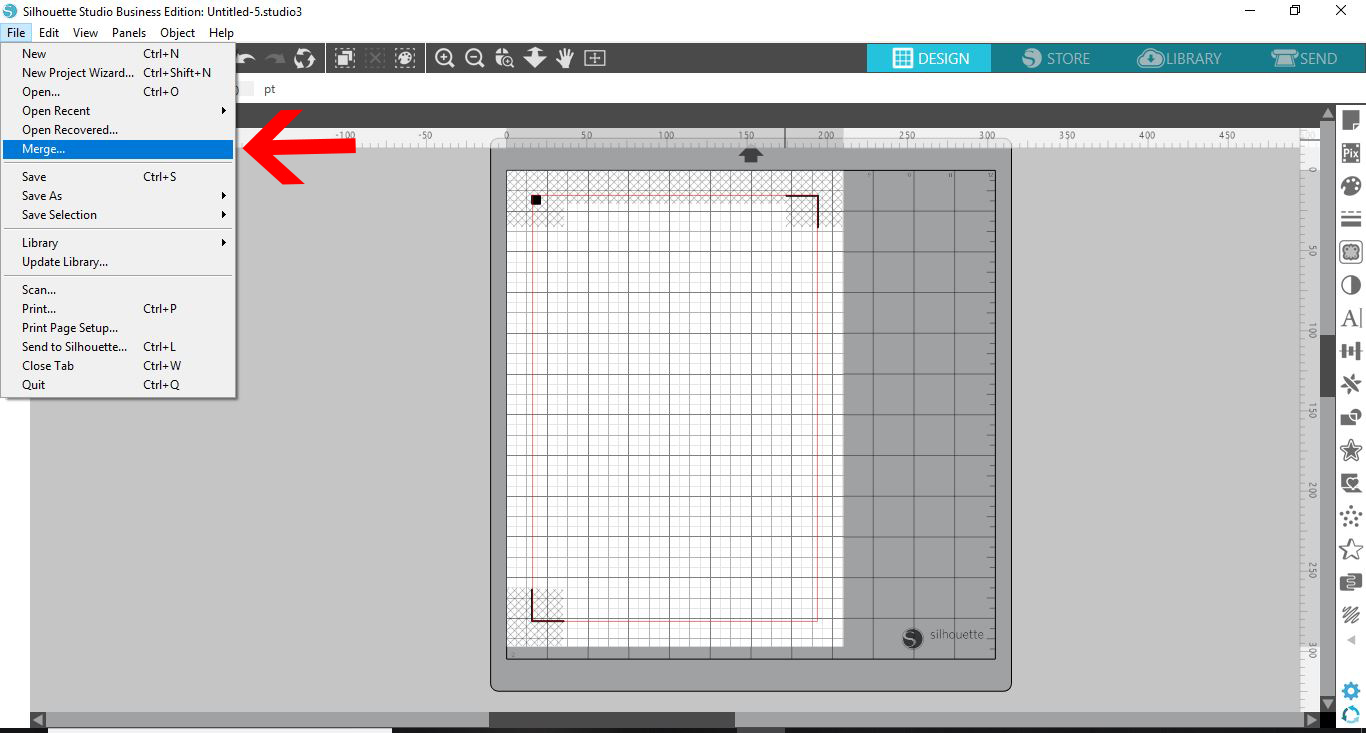The height and width of the screenshot is (733, 1366).
Task: Open the Object menu
Action: click(178, 33)
